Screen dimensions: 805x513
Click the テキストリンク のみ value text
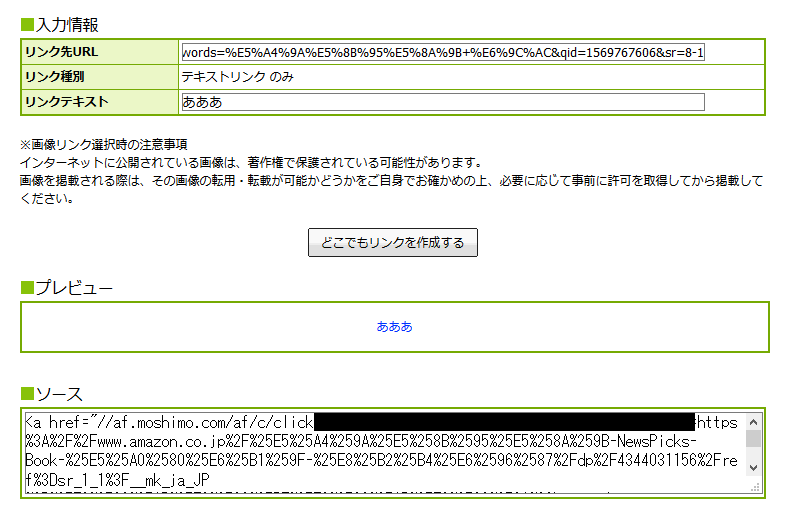click(x=237, y=77)
